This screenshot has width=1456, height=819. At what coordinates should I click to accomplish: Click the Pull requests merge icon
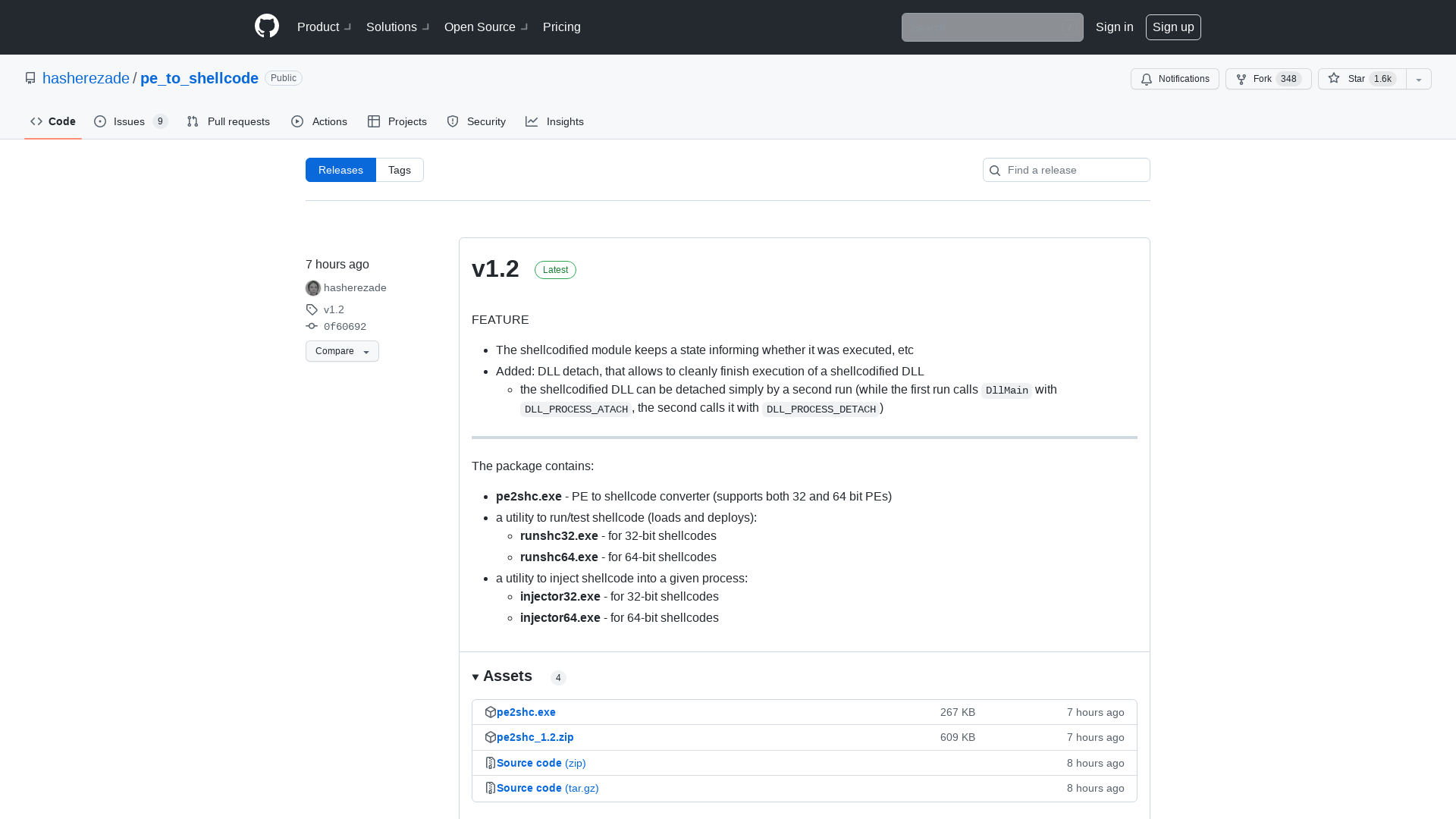click(x=193, y=121)
